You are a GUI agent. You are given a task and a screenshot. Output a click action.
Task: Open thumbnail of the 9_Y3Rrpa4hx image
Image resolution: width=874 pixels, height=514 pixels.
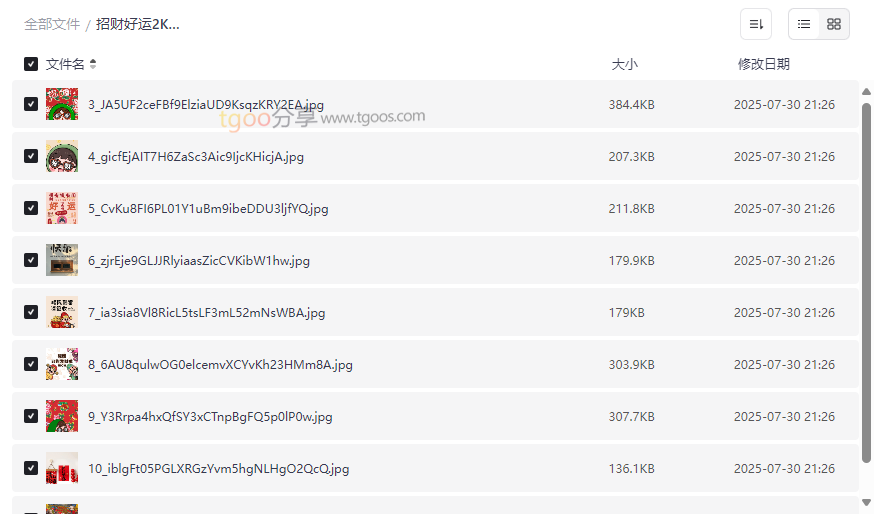click(x=62, y=416)
